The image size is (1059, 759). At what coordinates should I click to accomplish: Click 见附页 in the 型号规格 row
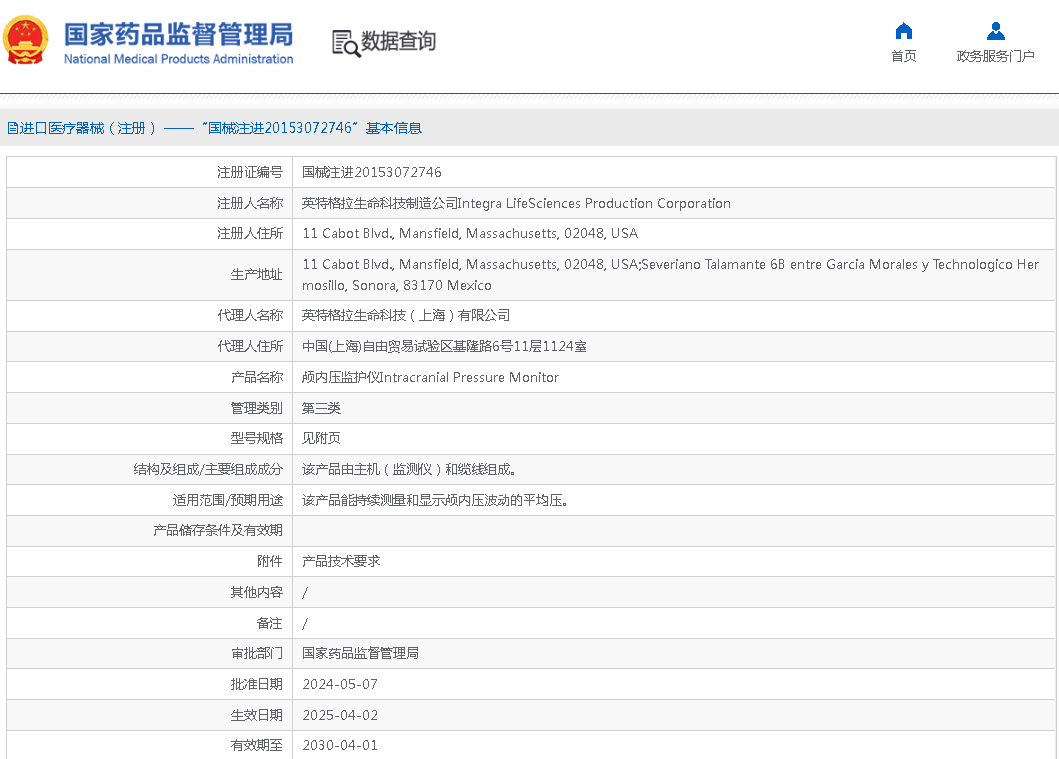[x=321, y=438]
